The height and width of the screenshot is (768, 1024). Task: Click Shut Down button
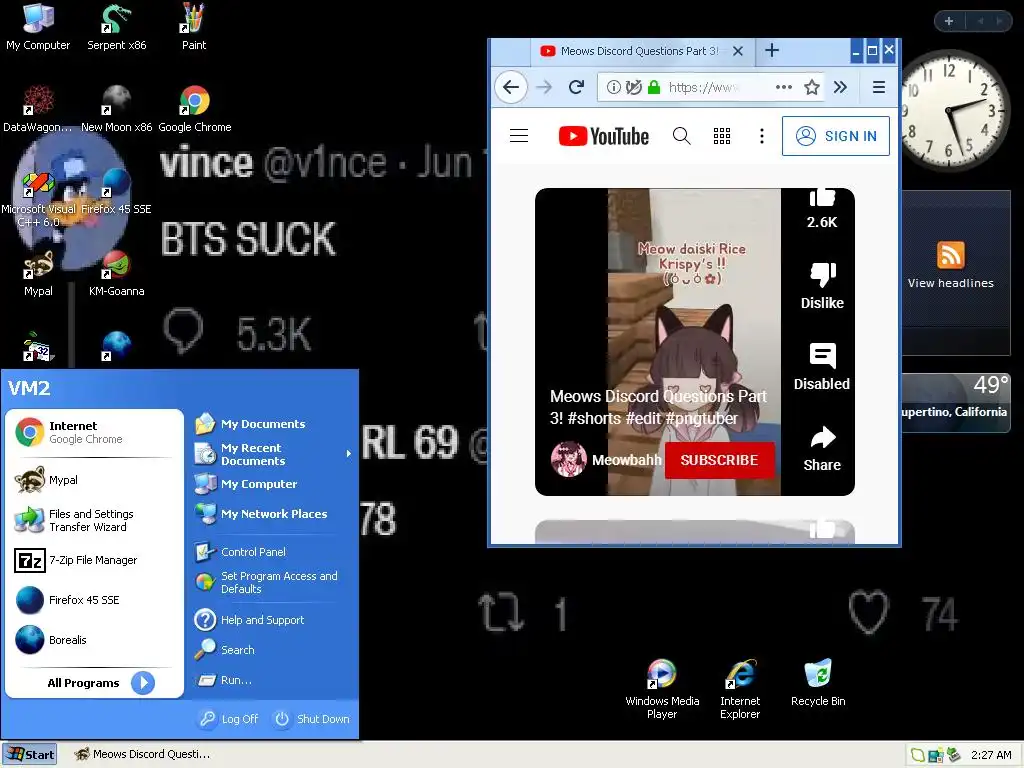tap(312, 718)
